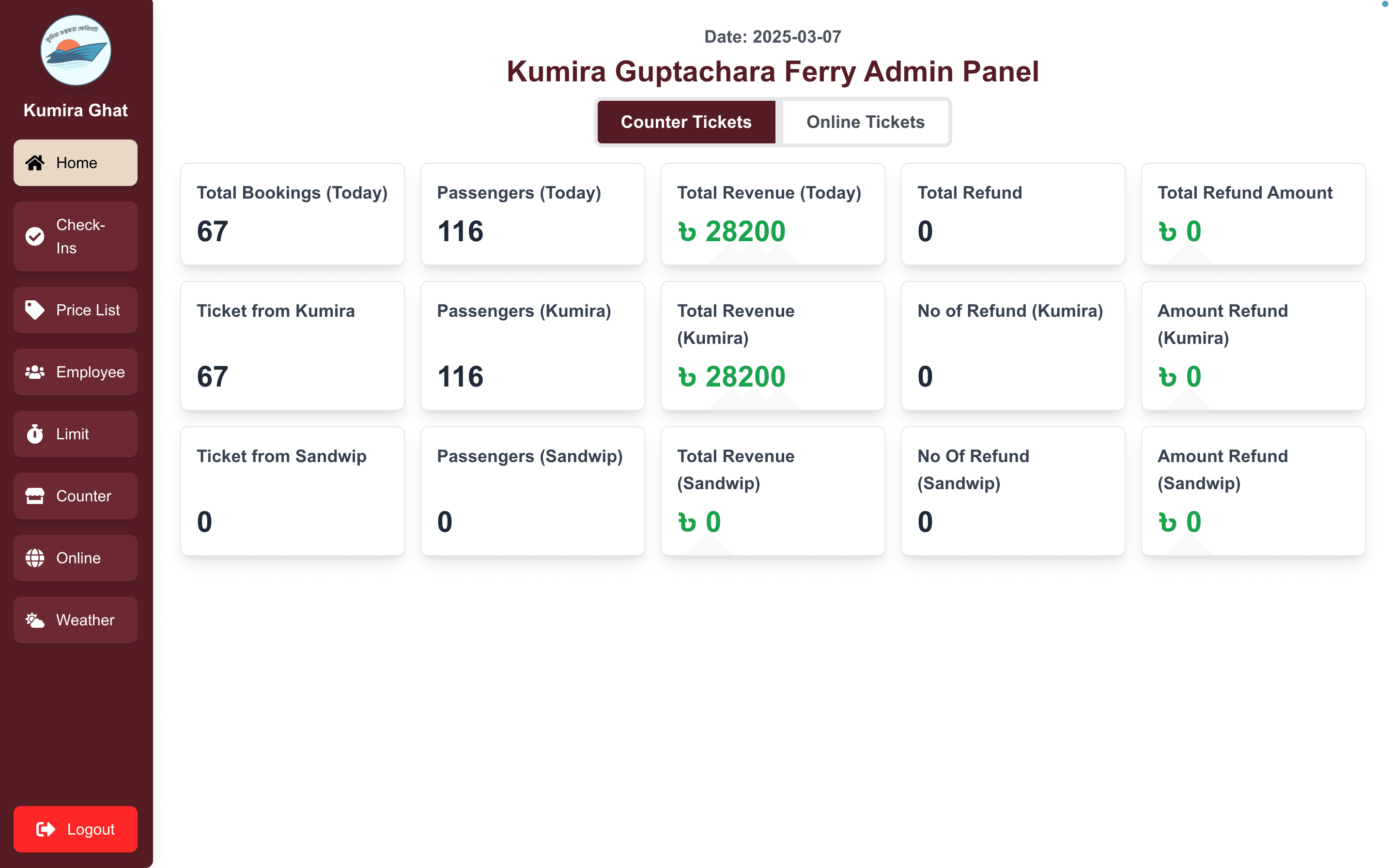This screenshot has width=1393, height=868.
Task: Open the Home menu entry
Action: (75, 162)
